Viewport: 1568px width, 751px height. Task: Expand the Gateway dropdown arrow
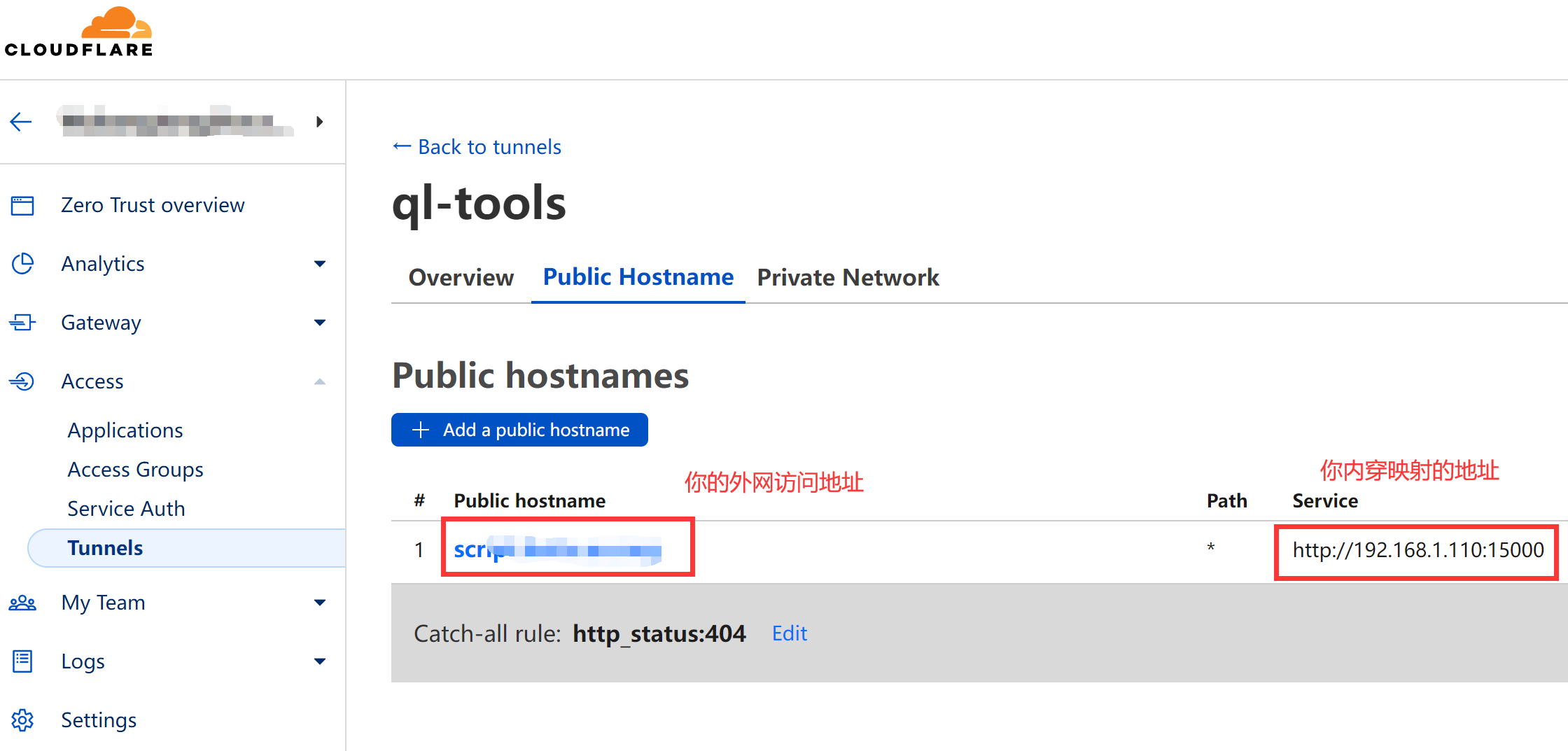pyautogui.click(x=320, y=323)
